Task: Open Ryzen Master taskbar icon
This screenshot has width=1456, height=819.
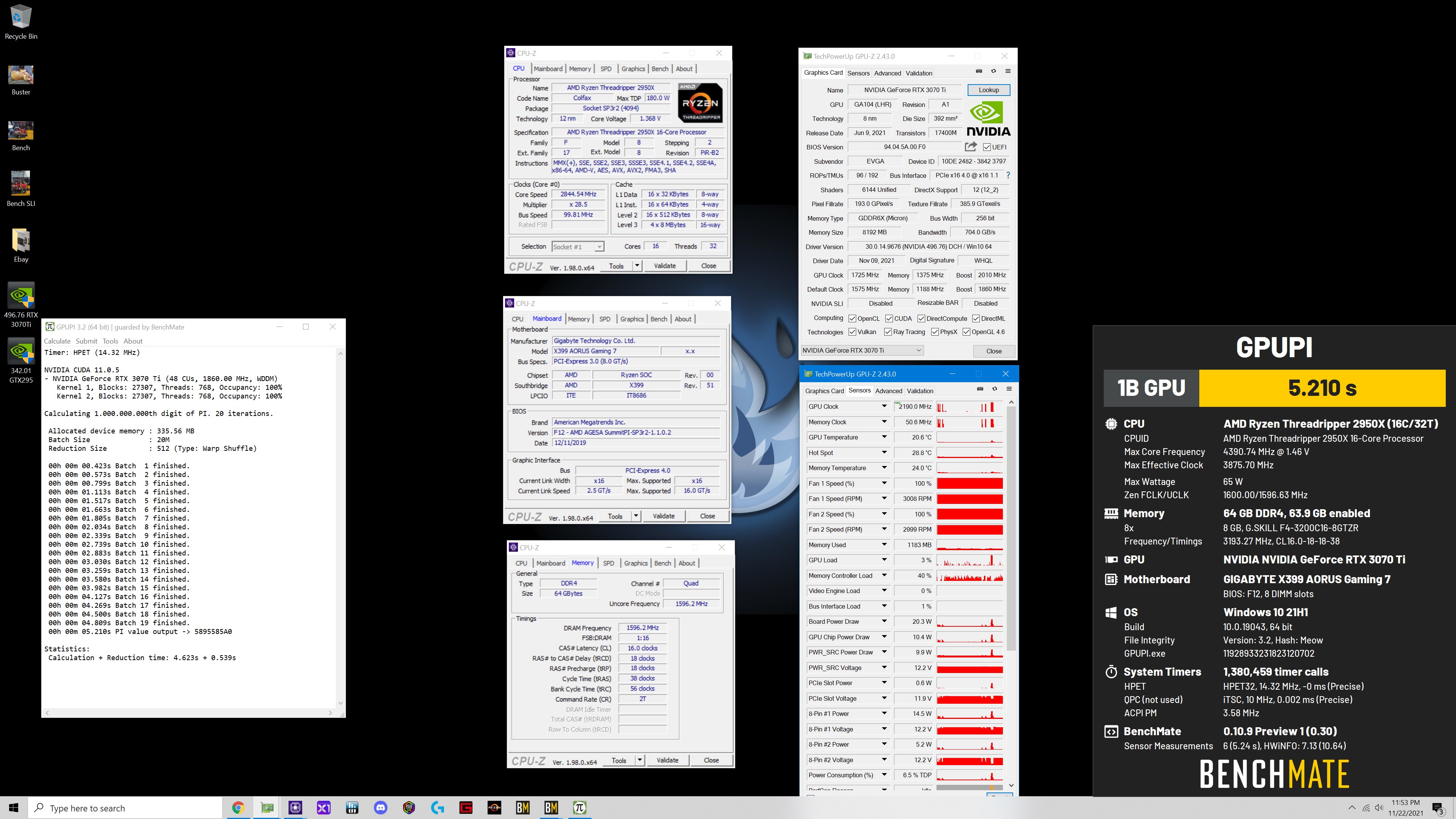Action: [x=494, y=808]
